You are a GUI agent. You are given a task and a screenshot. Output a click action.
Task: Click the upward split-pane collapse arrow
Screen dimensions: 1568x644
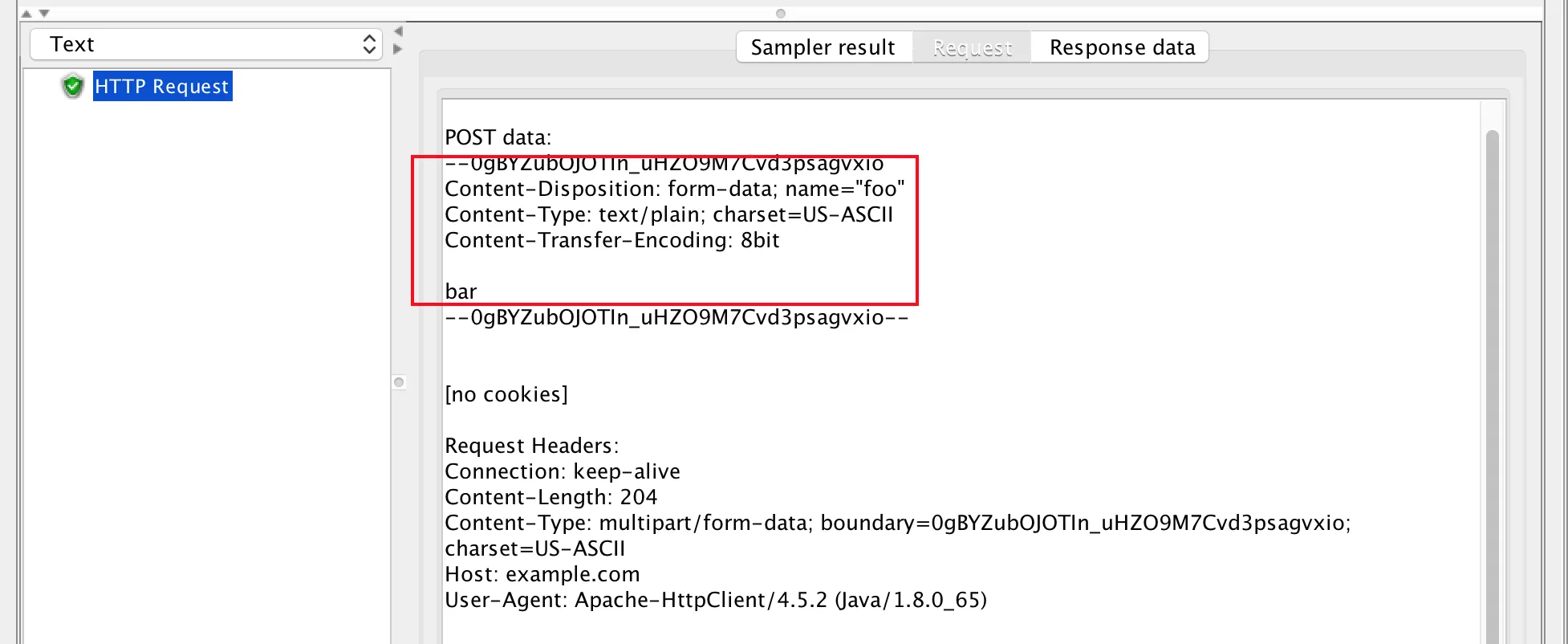pyautogui.click(x=26, y=14)
